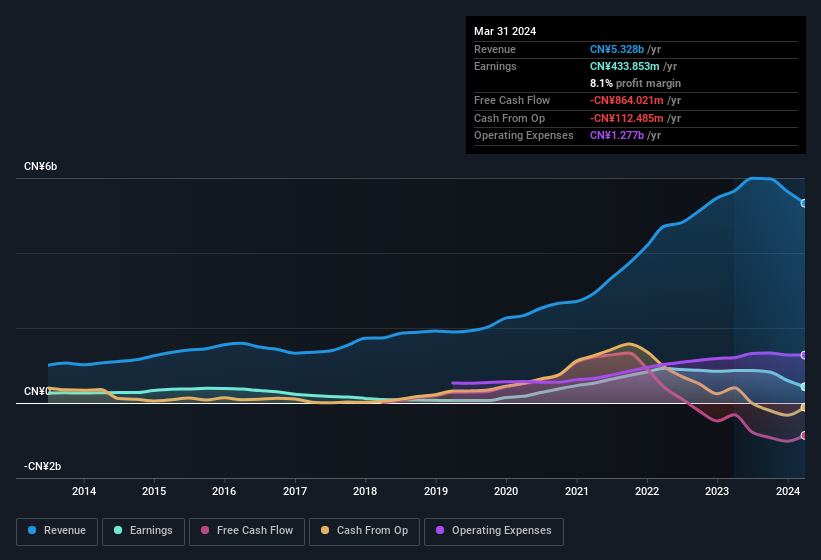Click the 2024 year label on the timeline
This screenshot has width=821, height=560.
788,491
